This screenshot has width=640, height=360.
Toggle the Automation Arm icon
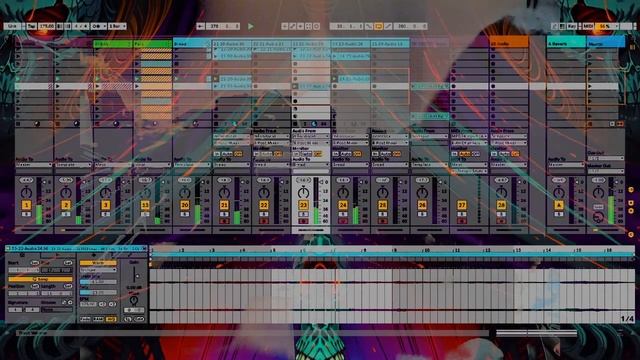pyautogui.click(x=293, y=26)
